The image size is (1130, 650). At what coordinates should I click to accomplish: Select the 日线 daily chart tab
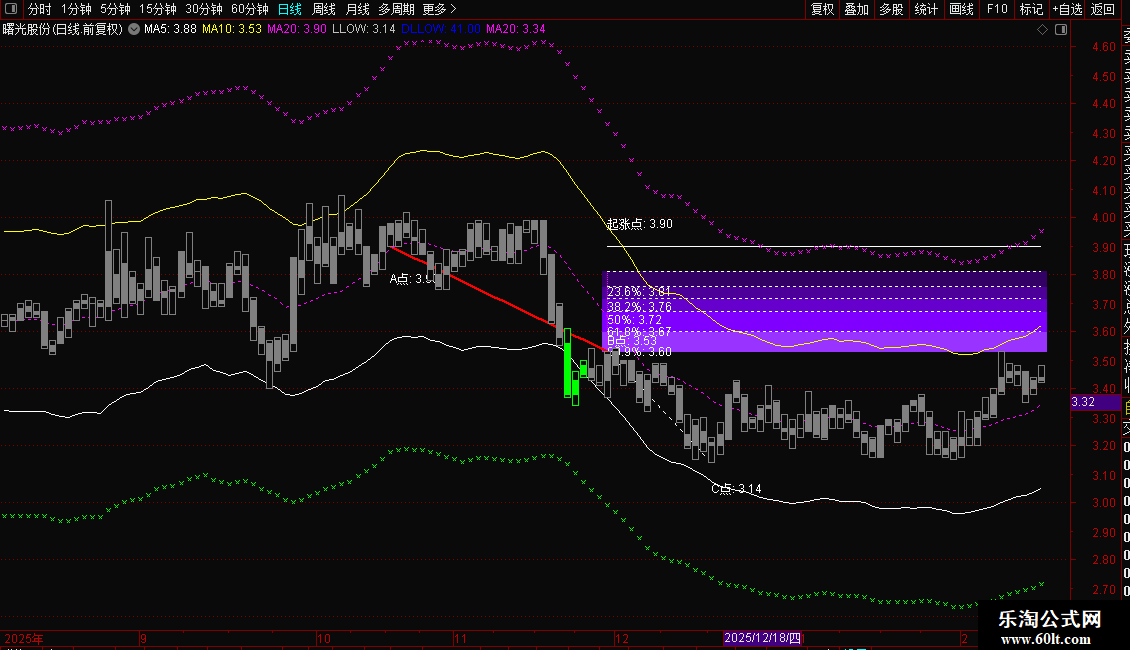coord(290,9)
